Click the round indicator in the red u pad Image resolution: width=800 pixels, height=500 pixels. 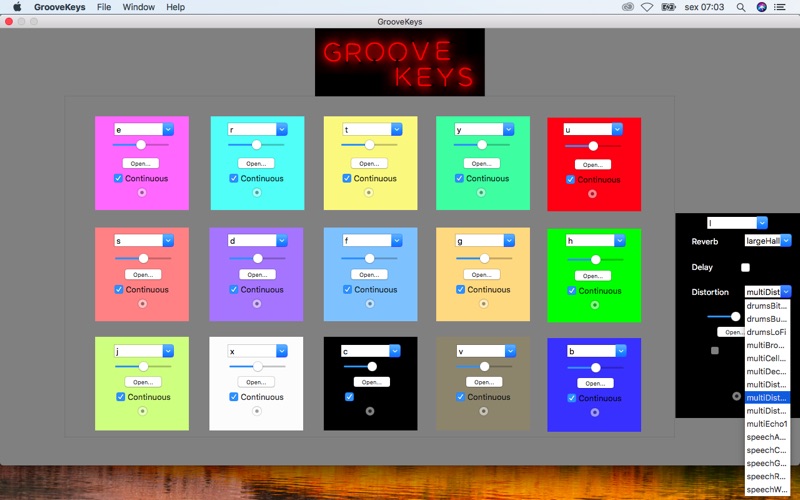592,193
